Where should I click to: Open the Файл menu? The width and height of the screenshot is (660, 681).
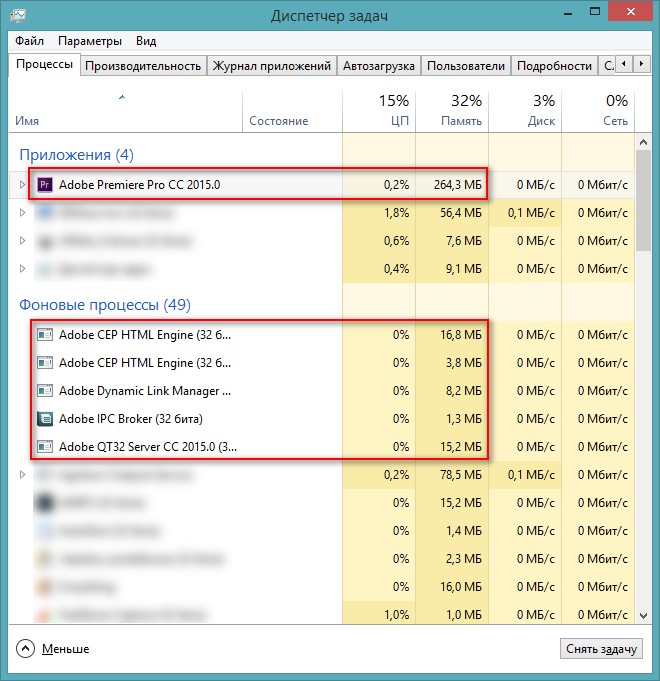pos(29,41)
